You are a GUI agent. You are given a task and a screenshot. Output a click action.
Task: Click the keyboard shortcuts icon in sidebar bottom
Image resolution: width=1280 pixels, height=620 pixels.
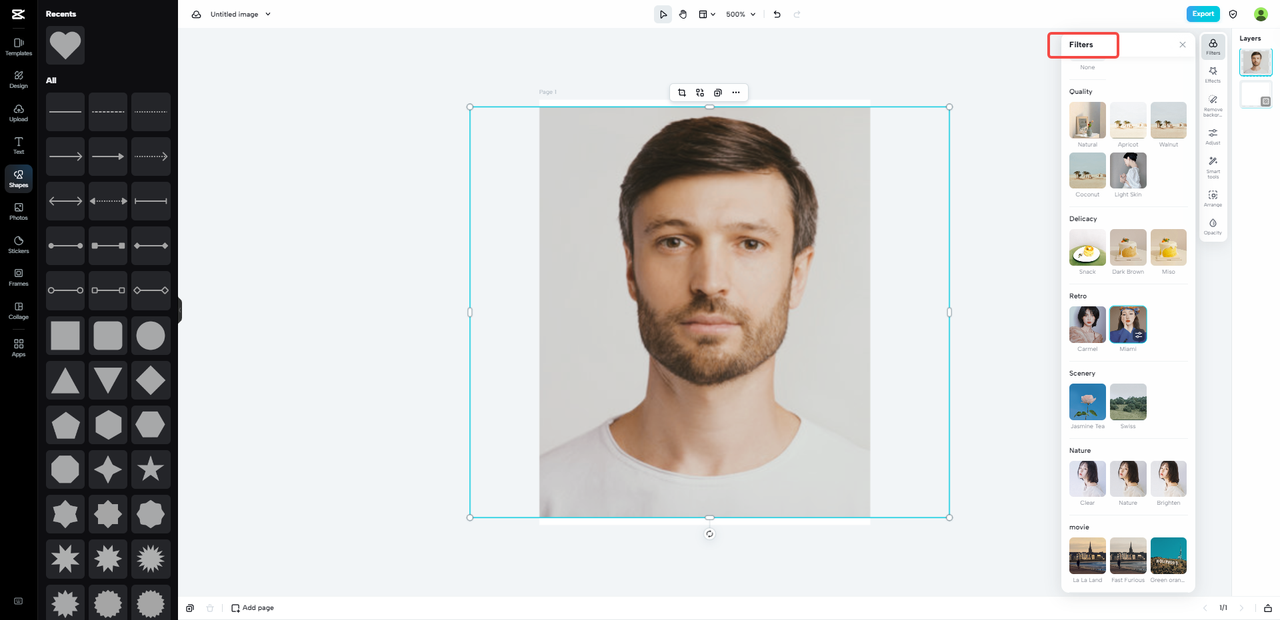pos(18,601)
